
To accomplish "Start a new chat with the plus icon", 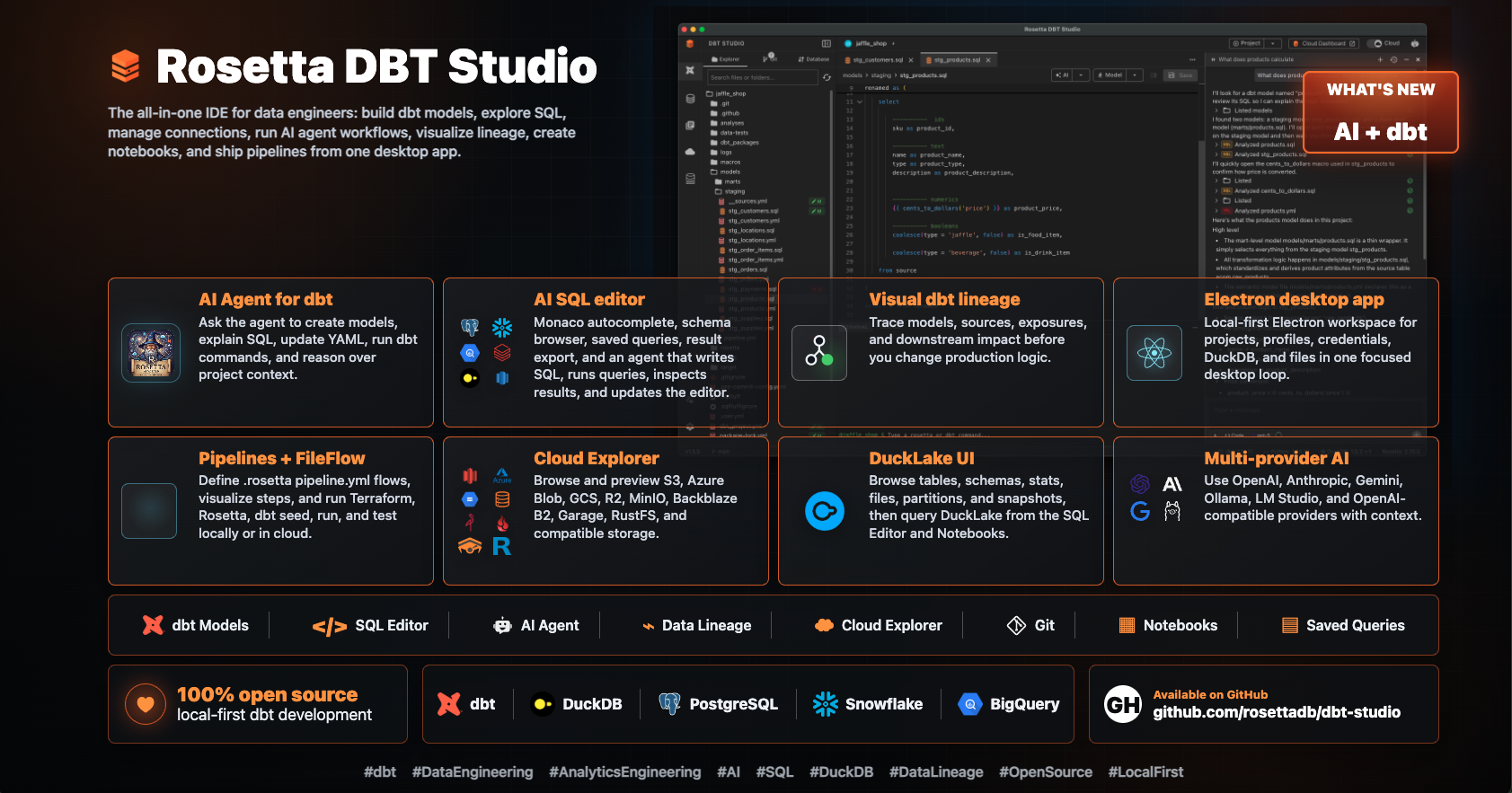I will 1380,59.
